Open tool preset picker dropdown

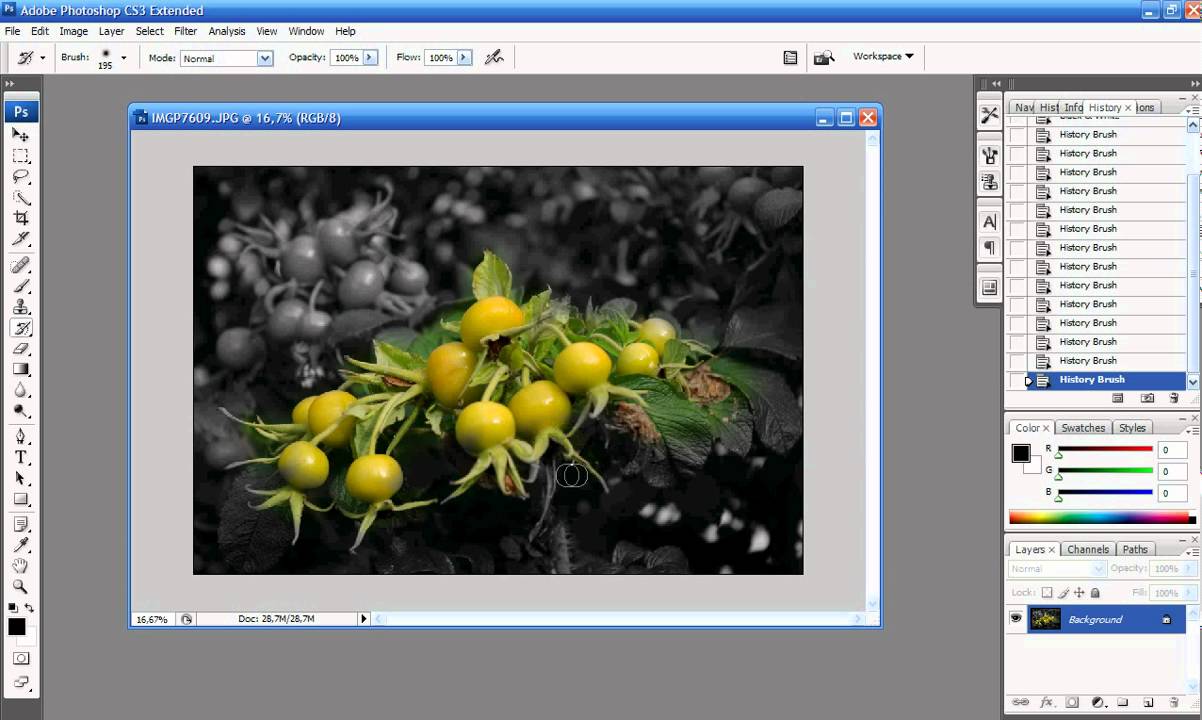[x=42, y=58]
